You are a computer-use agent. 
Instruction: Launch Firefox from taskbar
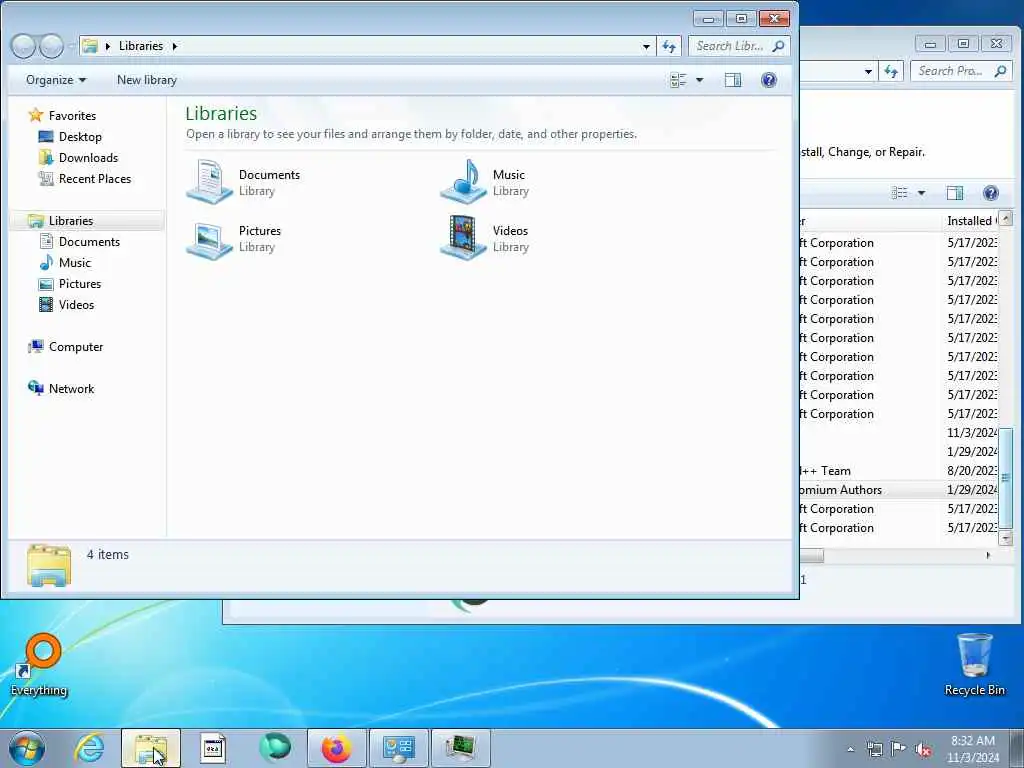(x=336, y=748)
